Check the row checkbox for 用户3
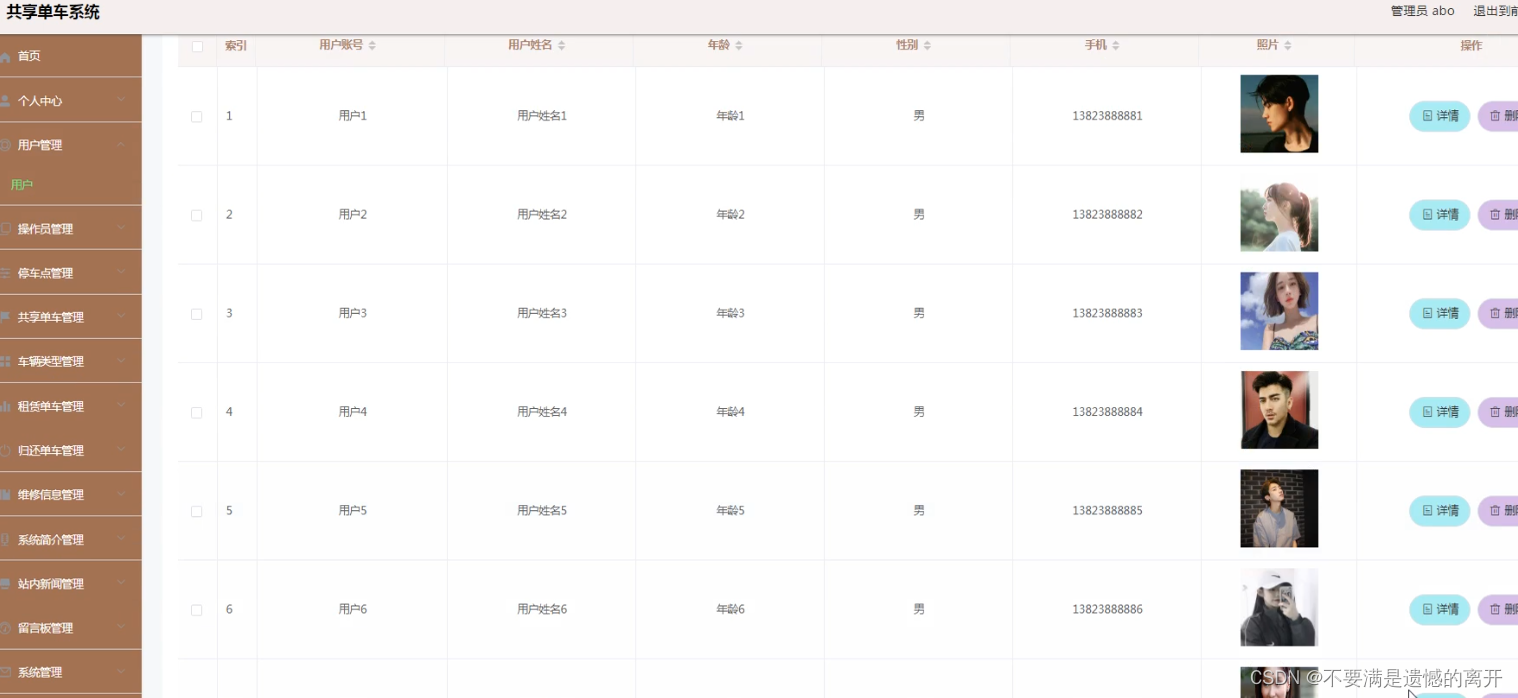1518x698 pixels. (x=197, y=313)
